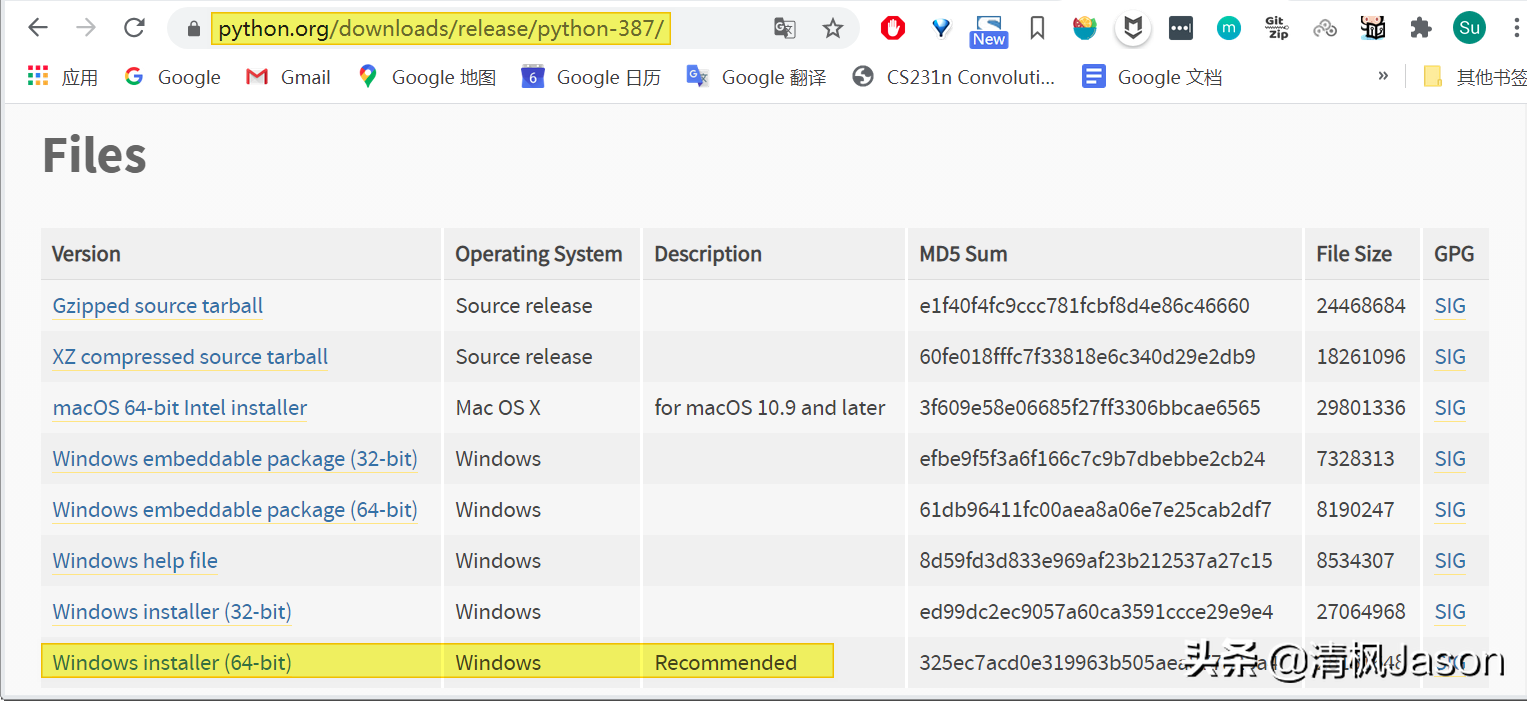Download the Windows installer (64-bit)
Viewport: 1527px width, 701px height.
click(172, 663)
